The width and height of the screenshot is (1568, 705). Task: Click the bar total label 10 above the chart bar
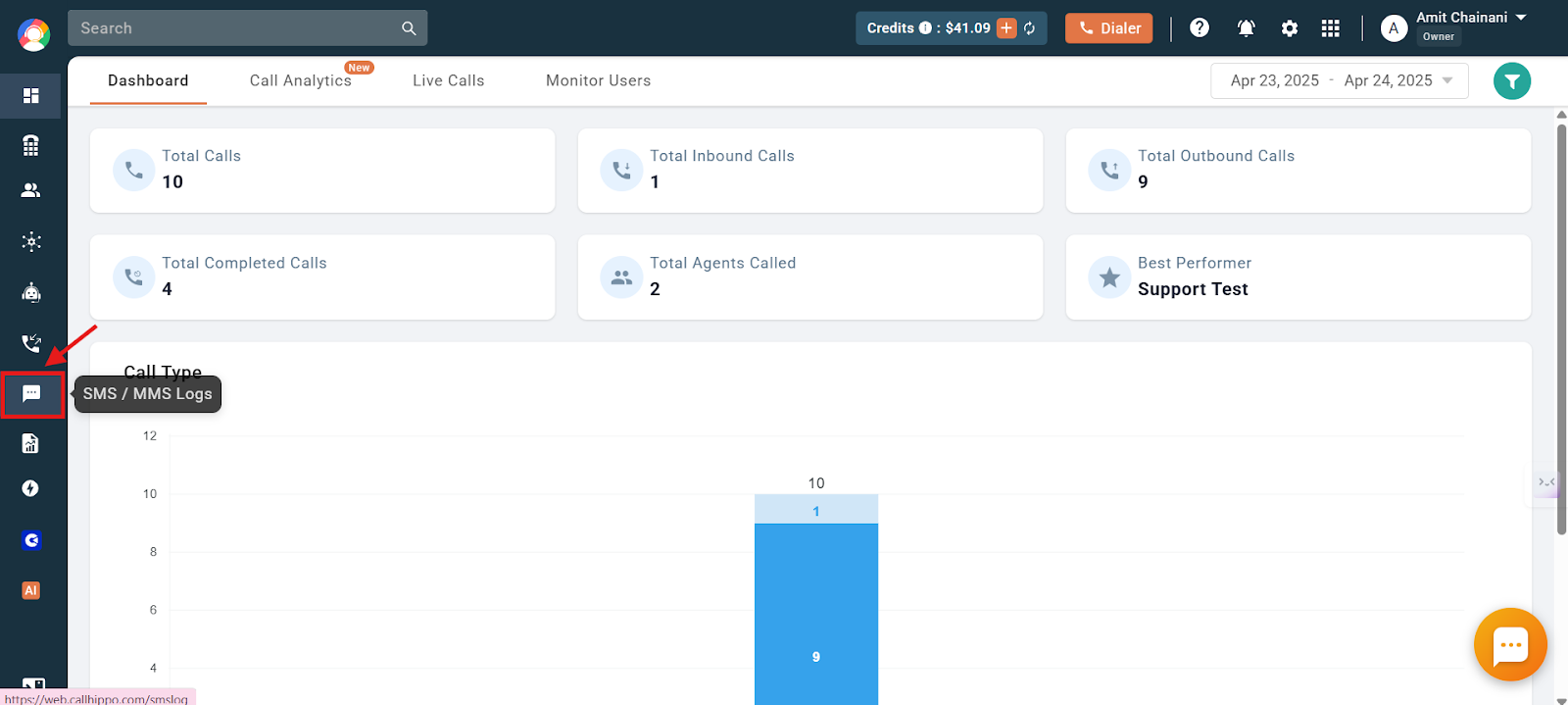816,482
